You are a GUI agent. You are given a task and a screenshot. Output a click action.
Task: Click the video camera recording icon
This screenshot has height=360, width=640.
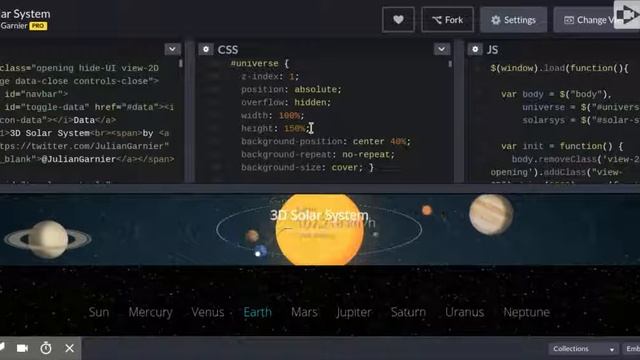click(22, 348)
